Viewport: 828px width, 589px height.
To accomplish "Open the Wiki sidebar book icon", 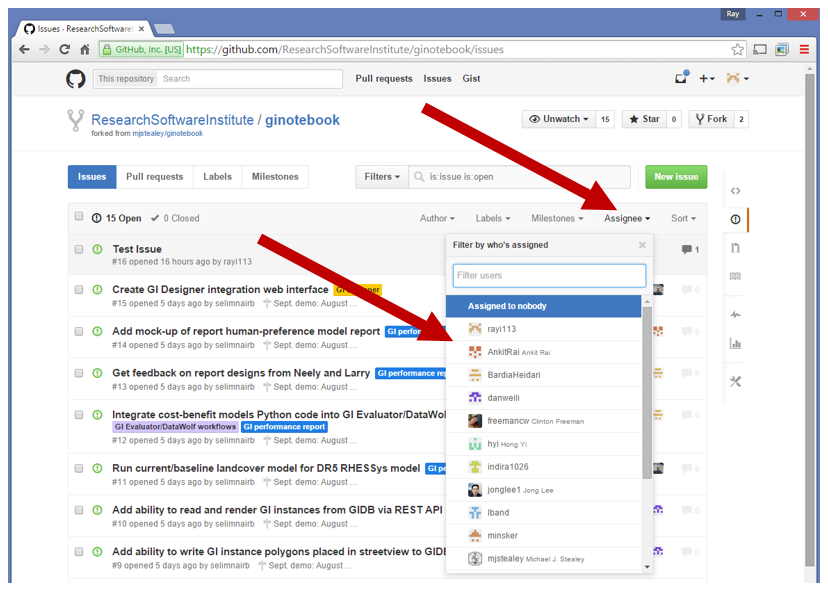I will point(735,276).
